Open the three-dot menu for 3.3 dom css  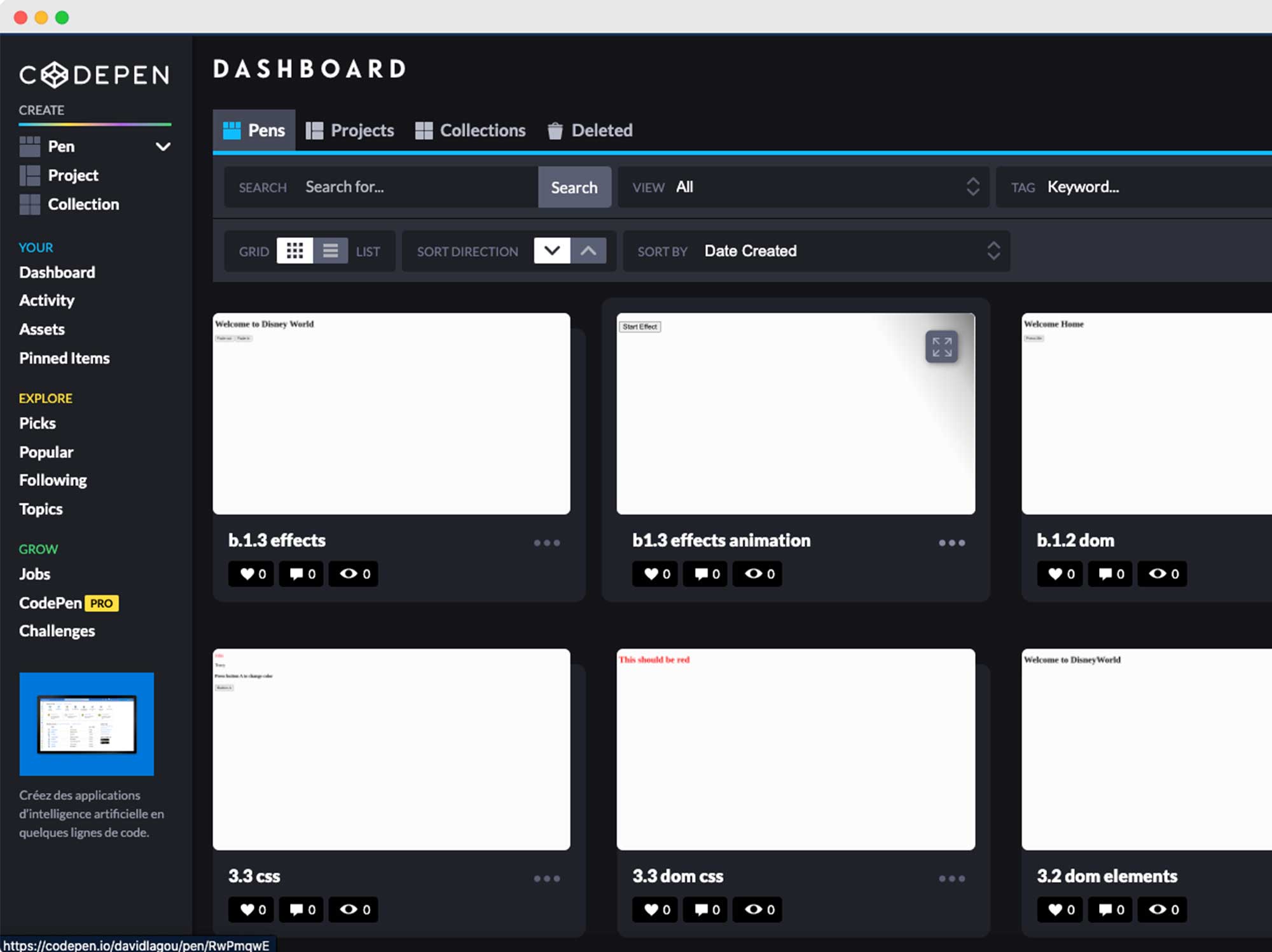(951, 878)
